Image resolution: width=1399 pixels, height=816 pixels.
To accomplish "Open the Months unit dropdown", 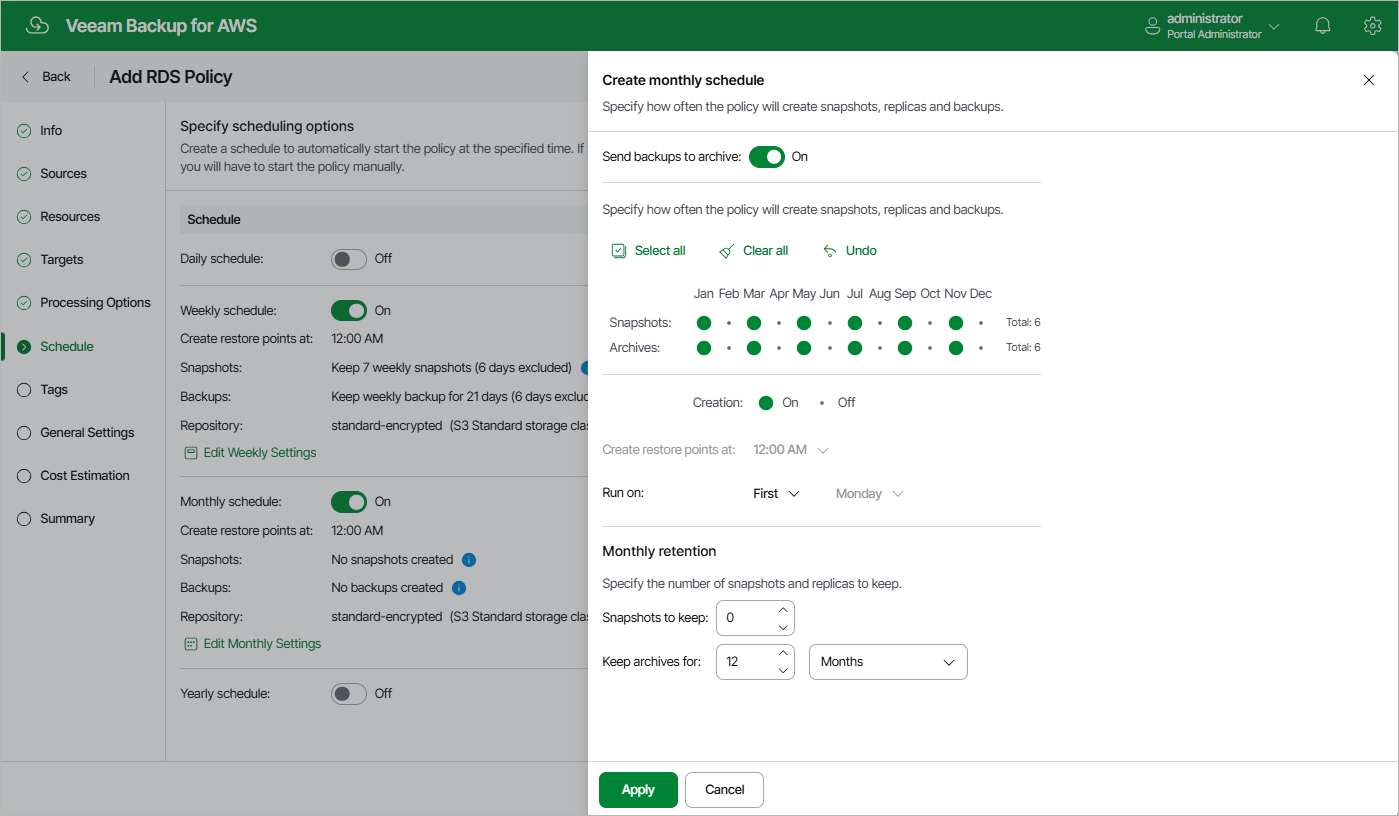I will [x=888, y=662].
